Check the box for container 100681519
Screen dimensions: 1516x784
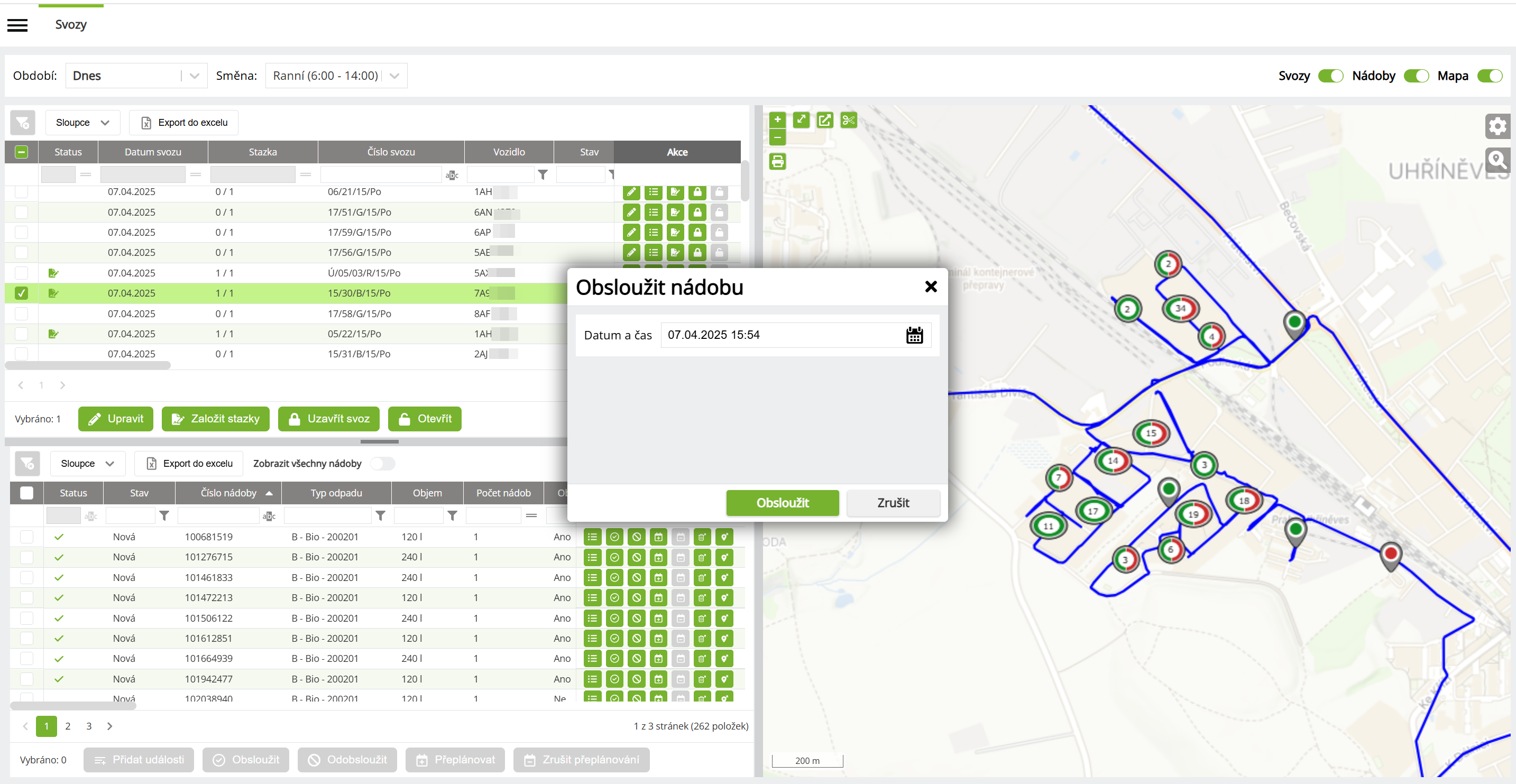(x=26, y=537)
